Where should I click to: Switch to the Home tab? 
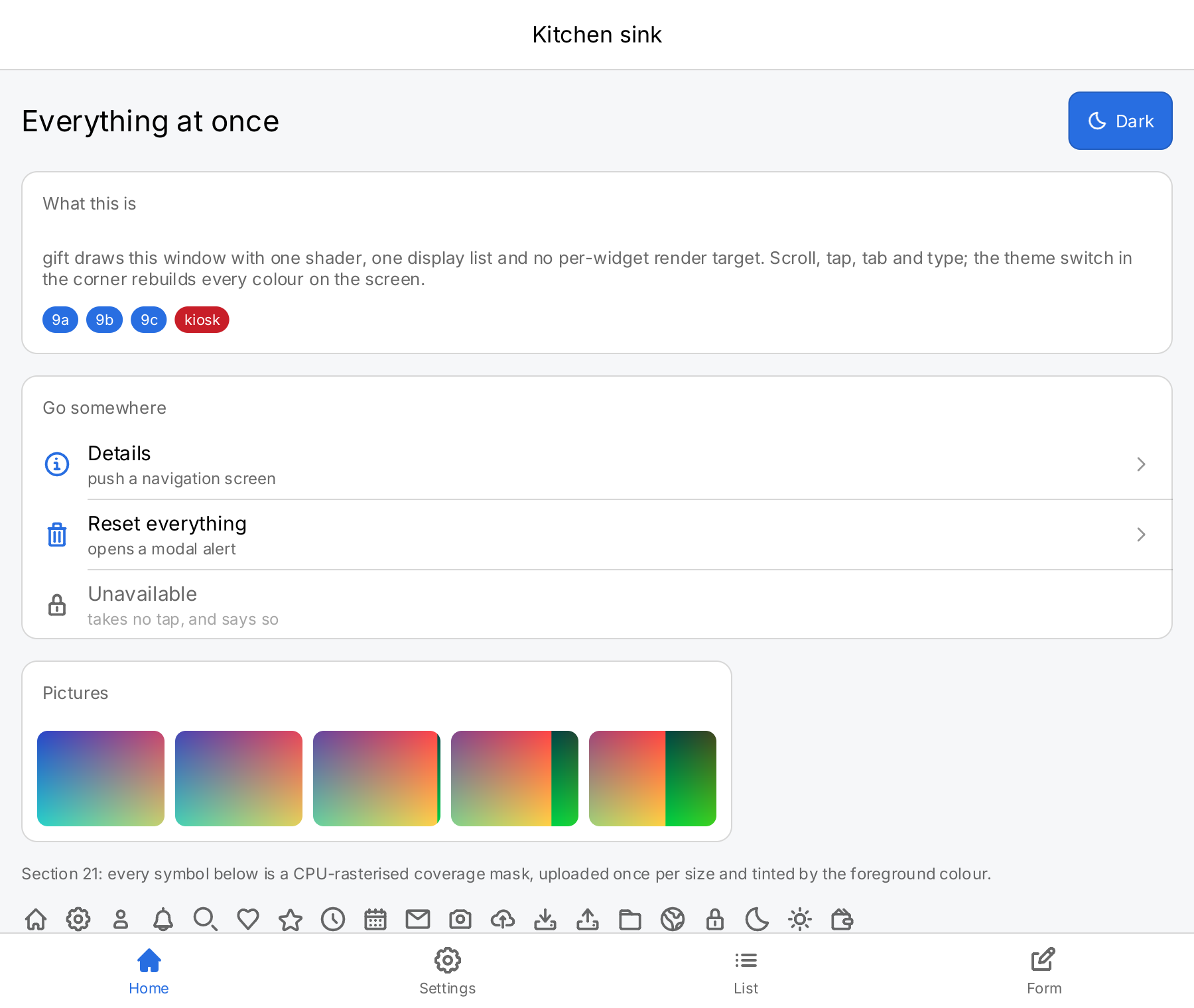tap(149, 971)
